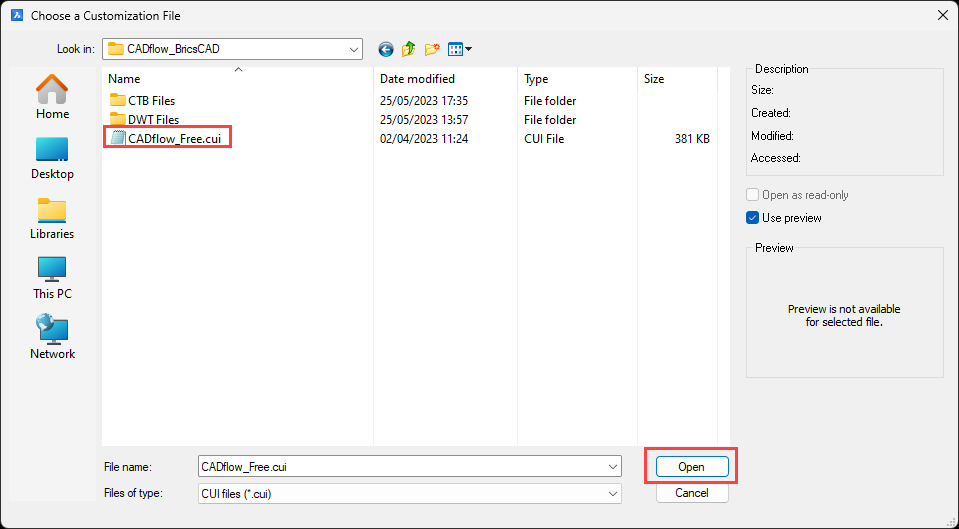Open Libraries in the places sidebar
The image size is (959, 529).
[52, 218]
